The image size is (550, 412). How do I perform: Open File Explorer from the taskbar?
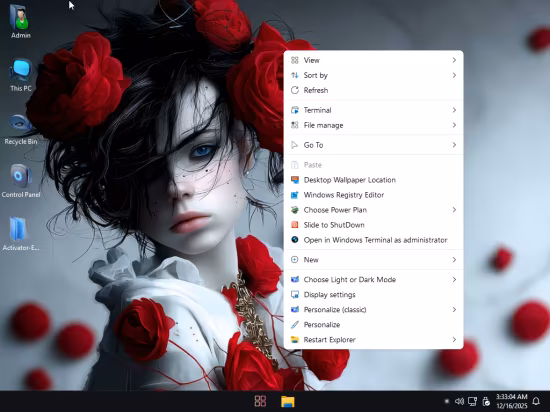288,401
